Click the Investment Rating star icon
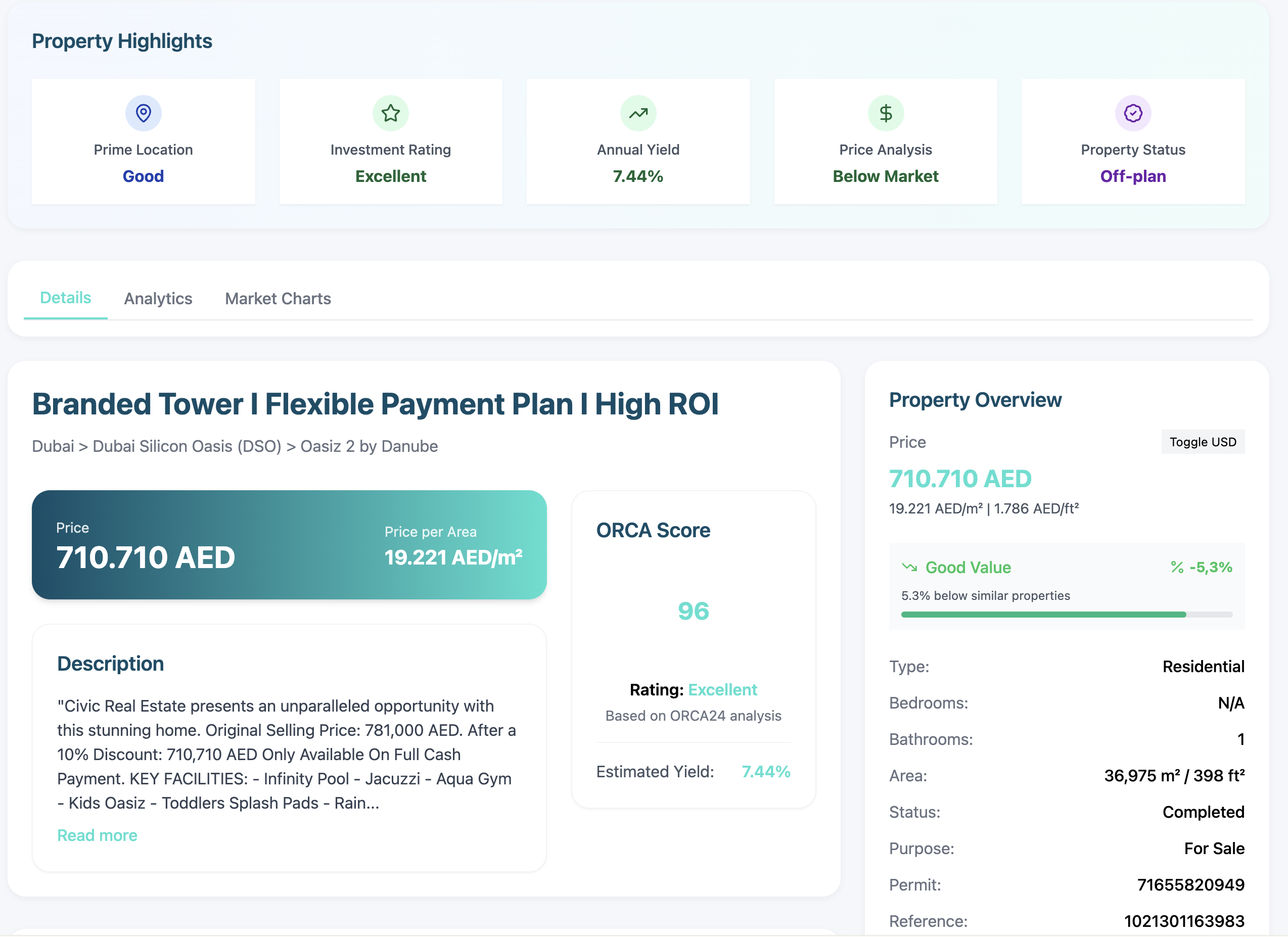 [391, 113]
